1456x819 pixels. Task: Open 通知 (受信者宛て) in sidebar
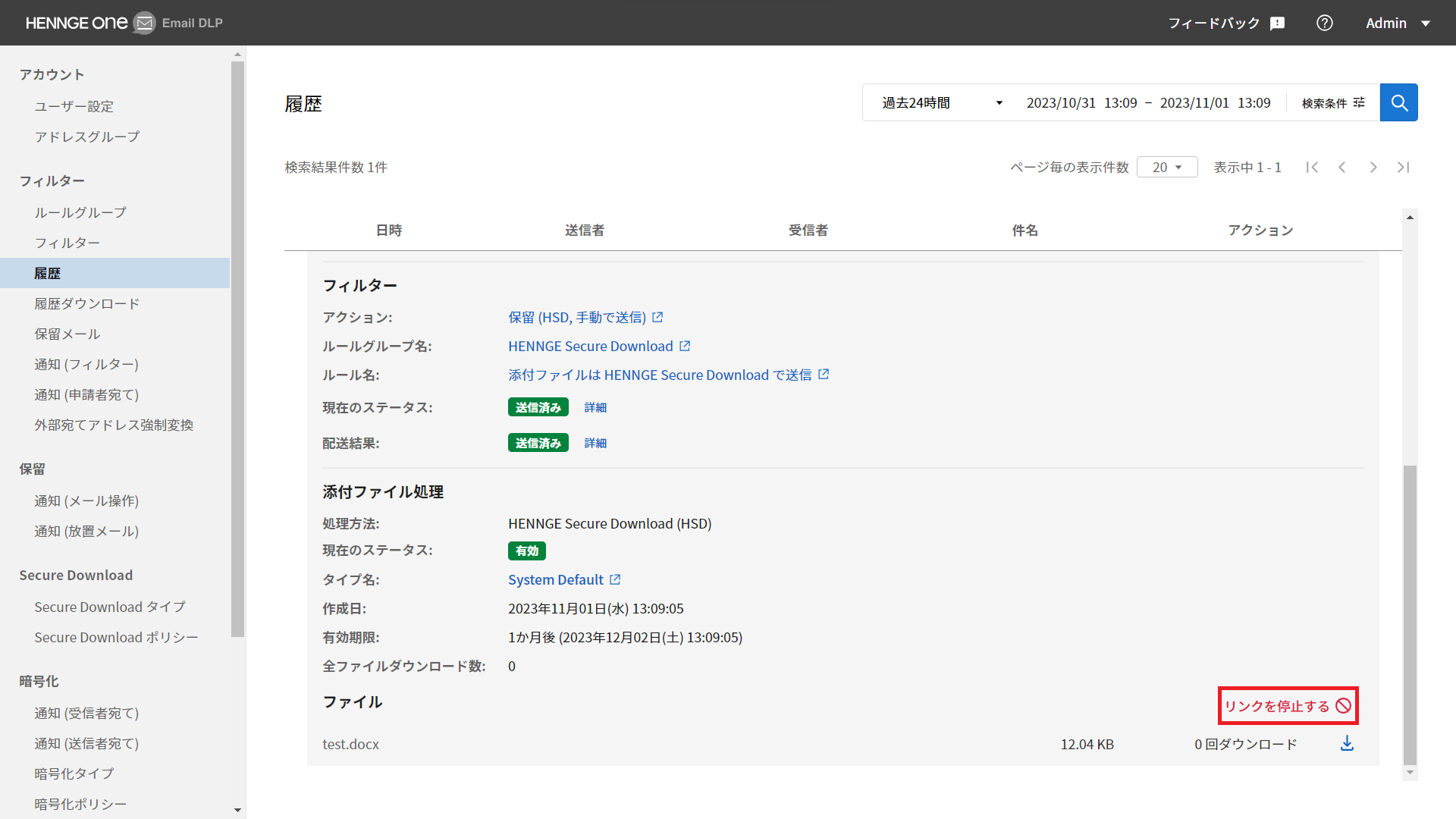pyautogui.click(x=86, y=713)
